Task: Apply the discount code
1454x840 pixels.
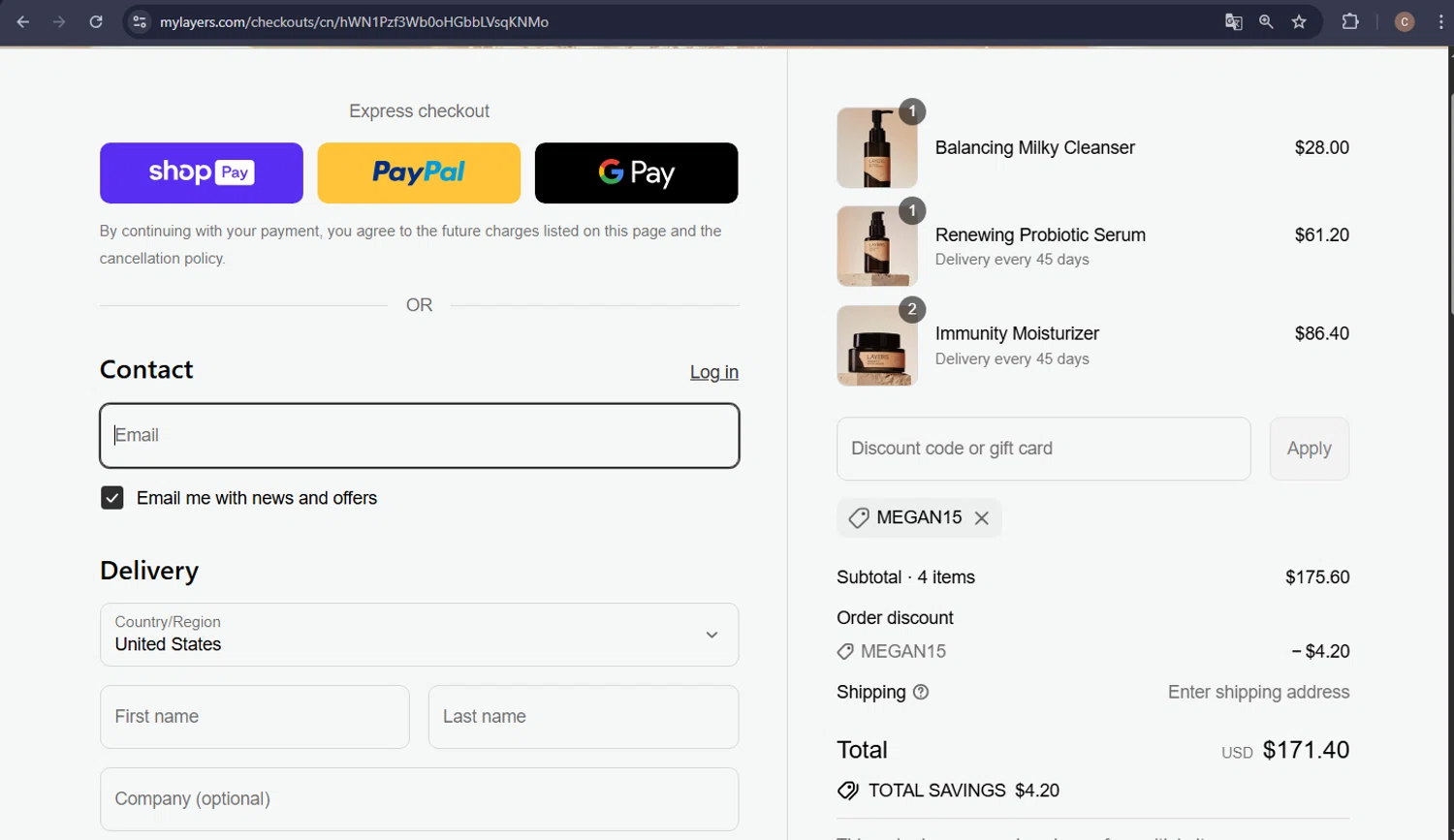Action: click(x=1310, y=449)
